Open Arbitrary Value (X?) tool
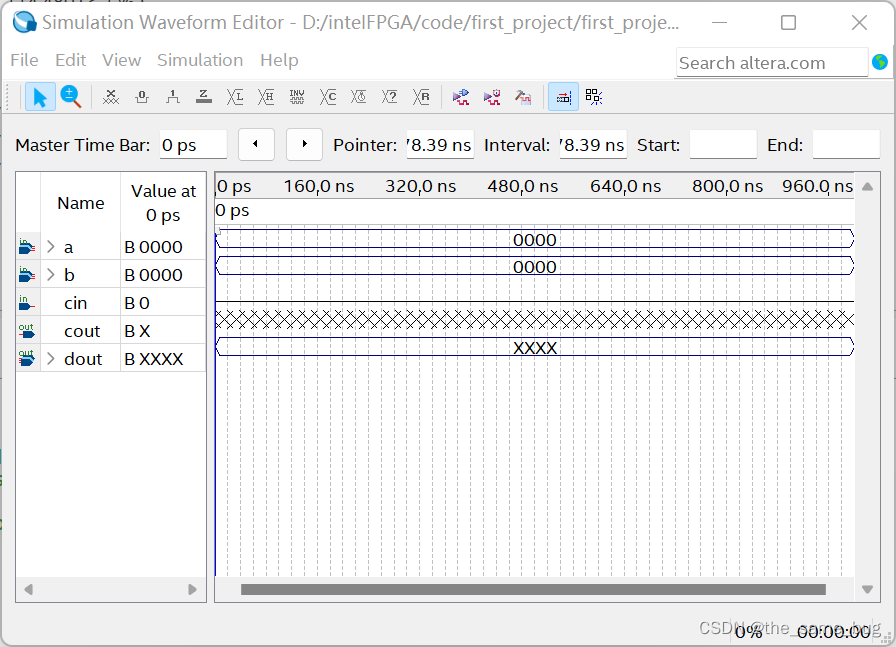The width and height of the screenshot is (896, 647). pyautogui.click(x=390, y=97)
